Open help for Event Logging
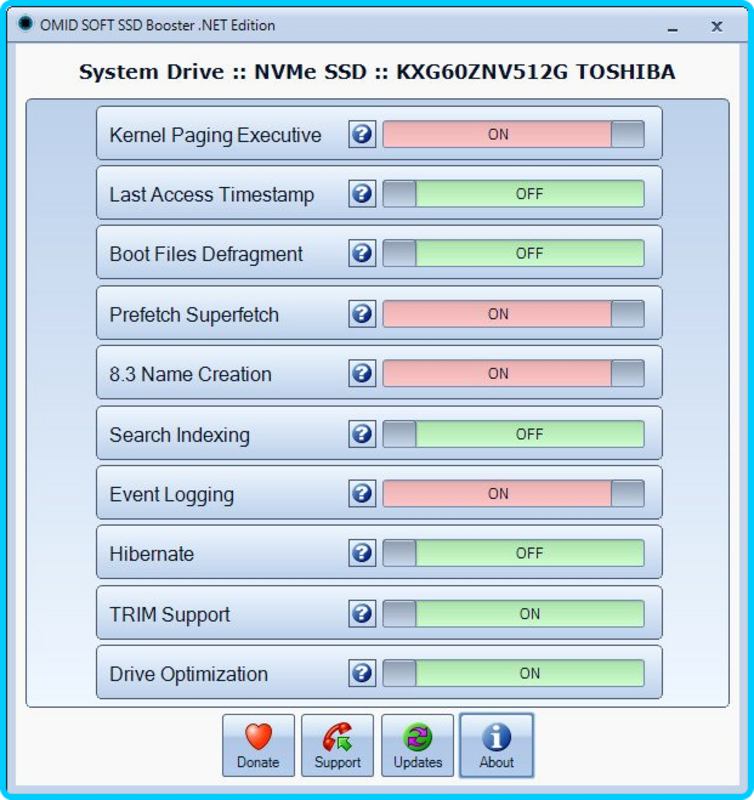 coord(362,493)
